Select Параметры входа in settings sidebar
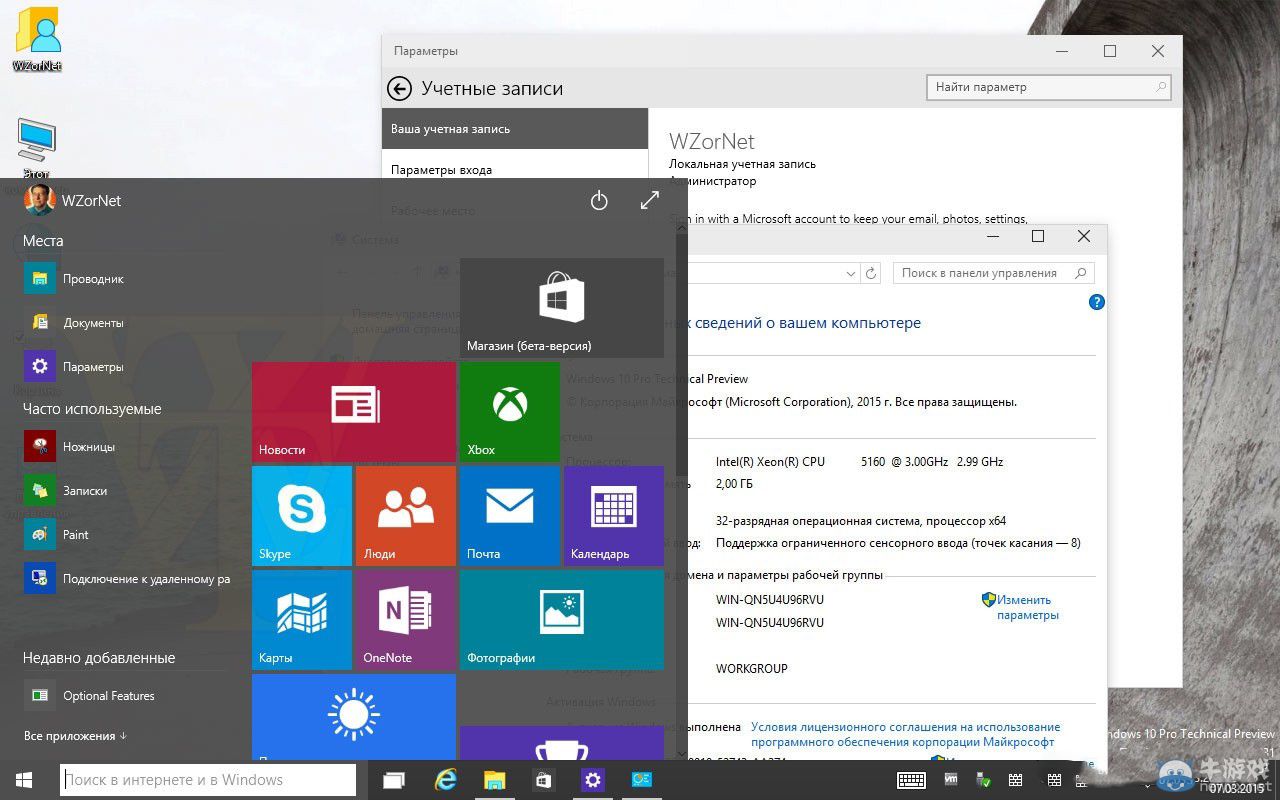1280x800 pixels. (515, 170)
